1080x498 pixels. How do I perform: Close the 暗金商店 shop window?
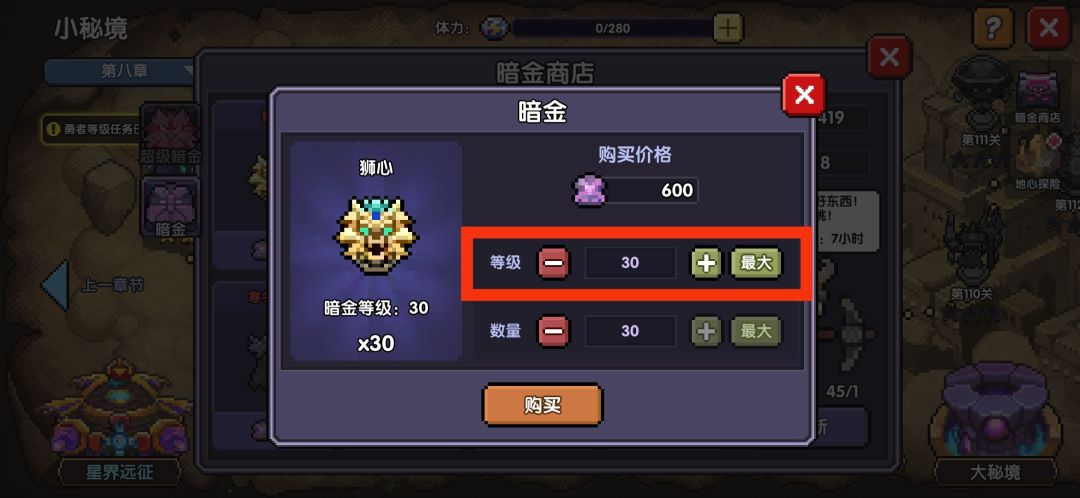889,56
